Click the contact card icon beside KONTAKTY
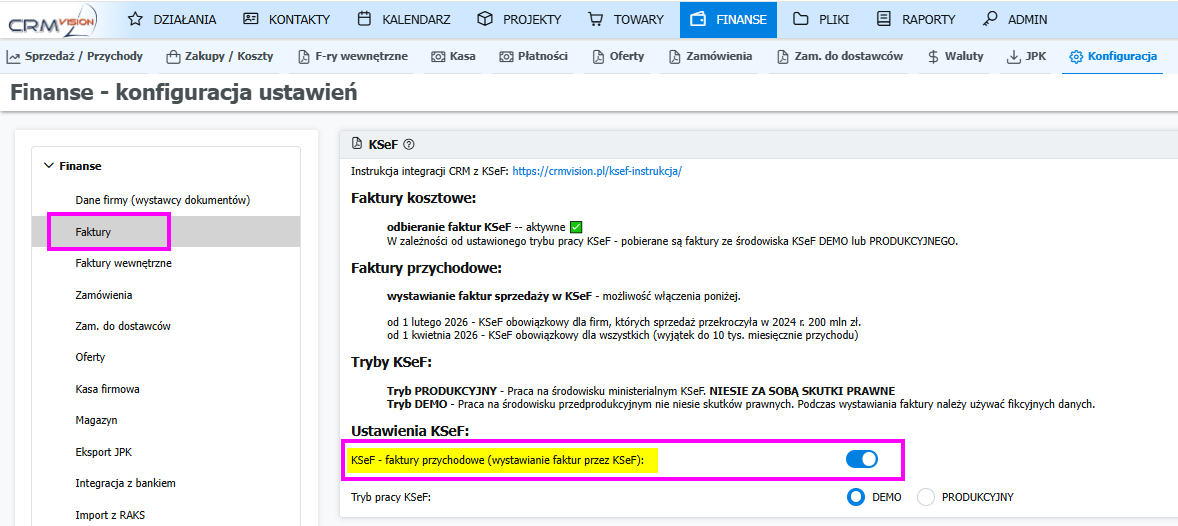Viewport: 1178px width, 526px height. point(251,20)
